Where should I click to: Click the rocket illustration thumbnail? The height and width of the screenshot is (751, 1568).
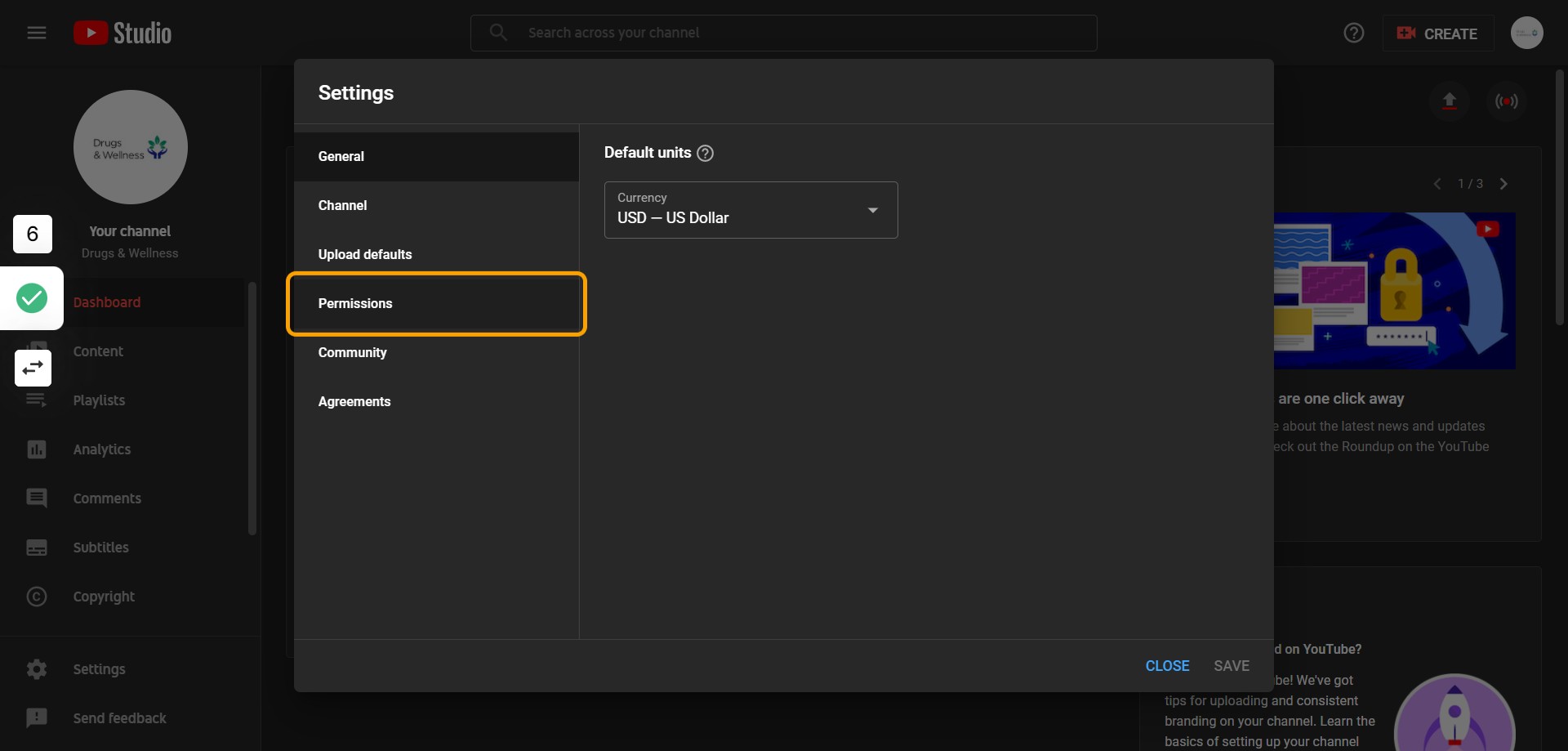(x=1454, y=711)
